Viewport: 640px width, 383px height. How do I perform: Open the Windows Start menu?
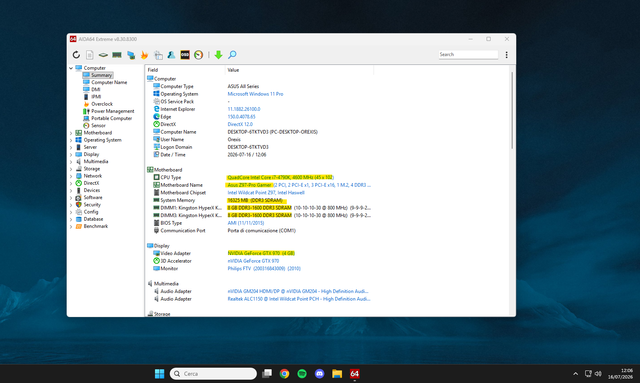tap(159, 374)
